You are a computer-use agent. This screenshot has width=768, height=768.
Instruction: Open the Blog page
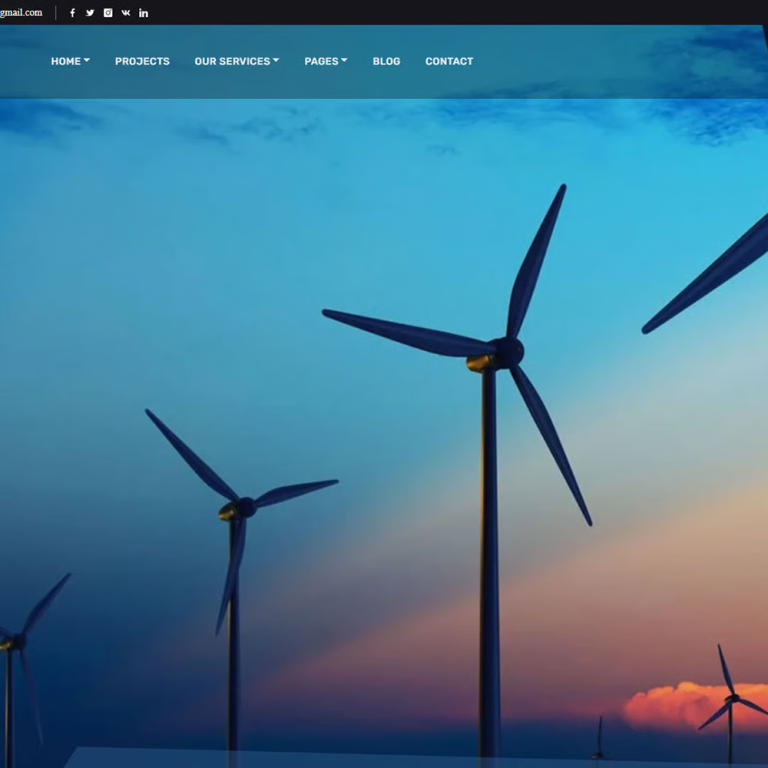(x=386, y=61)
